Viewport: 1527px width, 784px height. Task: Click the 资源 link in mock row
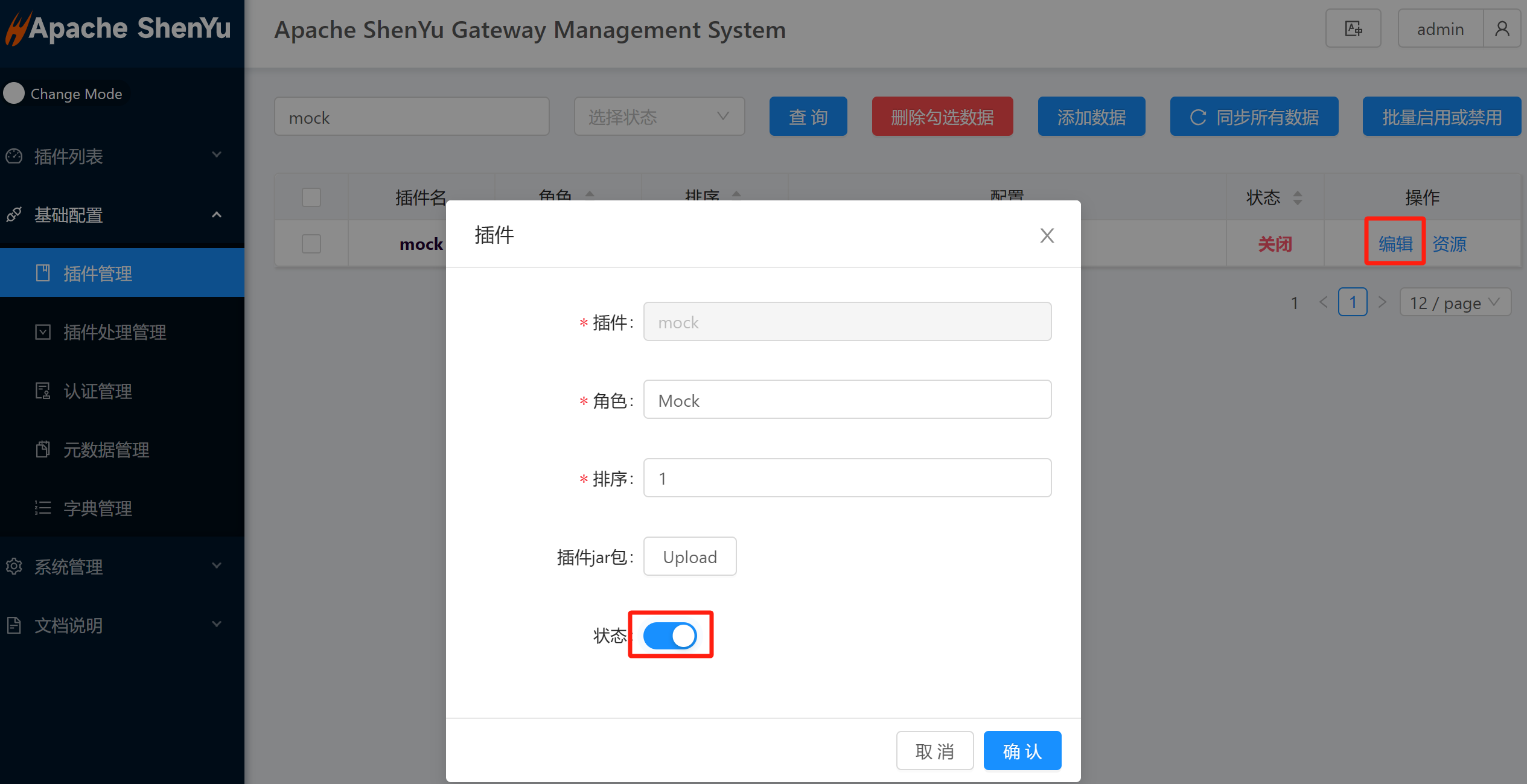(x=1449, y=244)
